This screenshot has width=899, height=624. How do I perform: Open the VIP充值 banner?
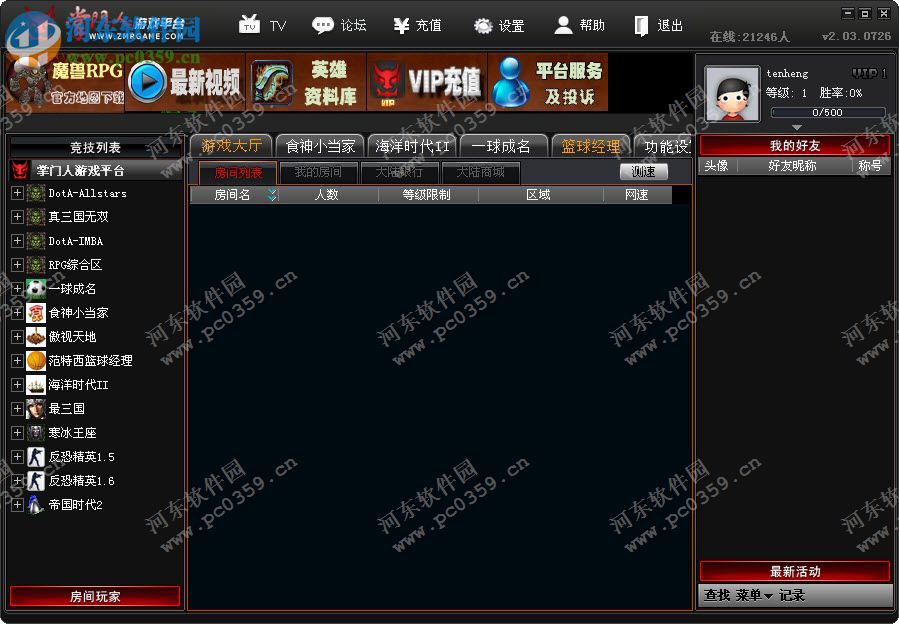point(424,80)
